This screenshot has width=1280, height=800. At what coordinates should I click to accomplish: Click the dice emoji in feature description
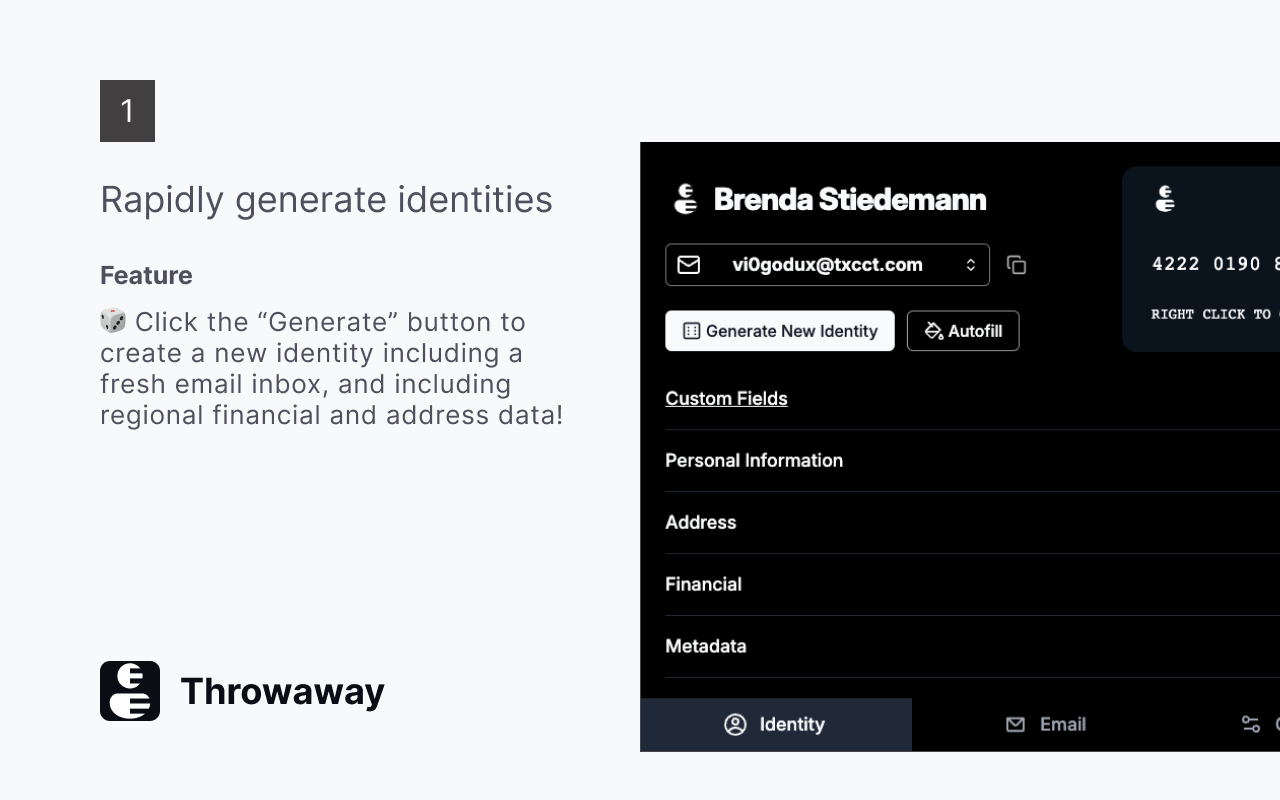point(113,321)
